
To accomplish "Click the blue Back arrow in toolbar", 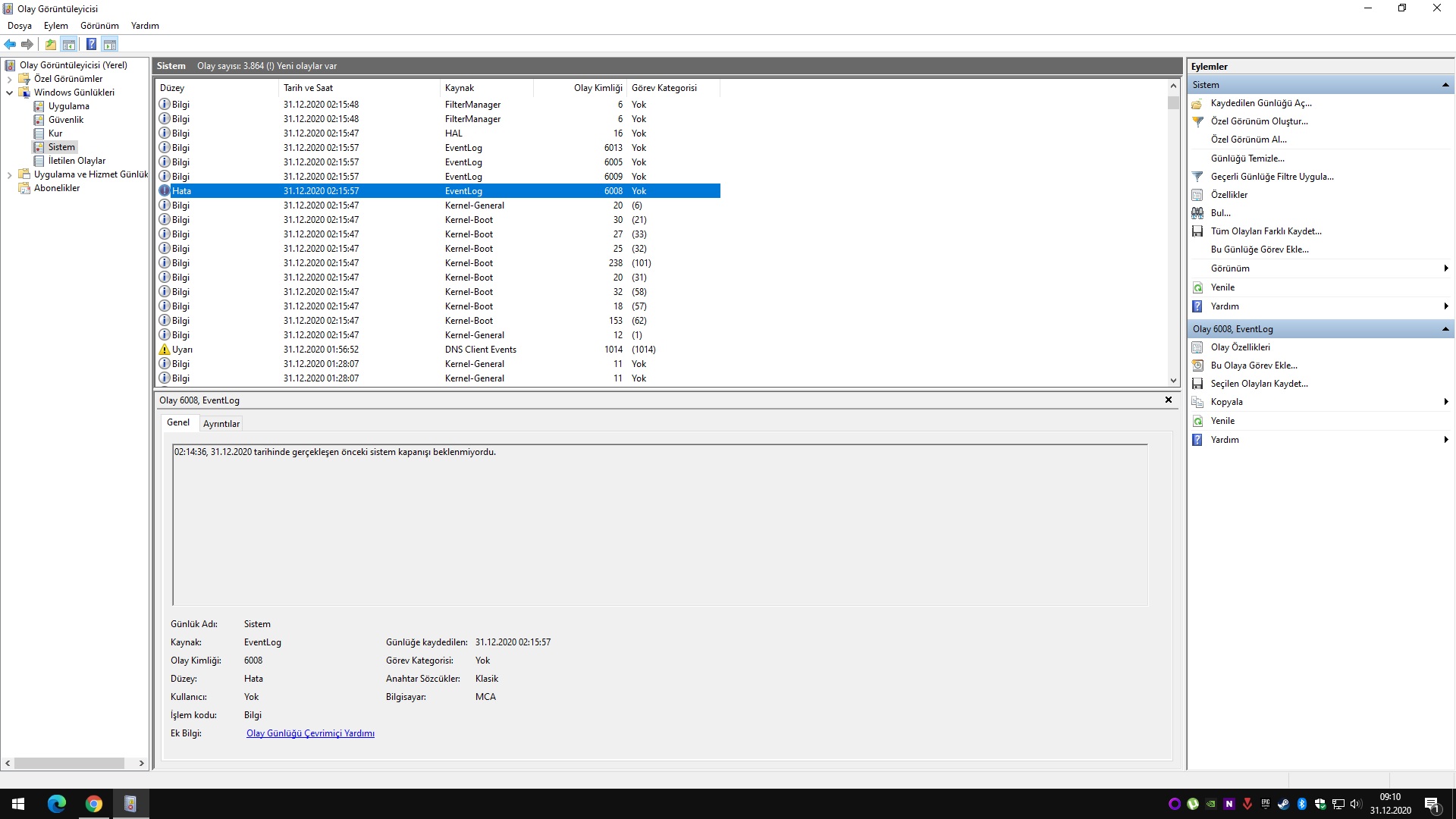I will click(x=10, y=44).
